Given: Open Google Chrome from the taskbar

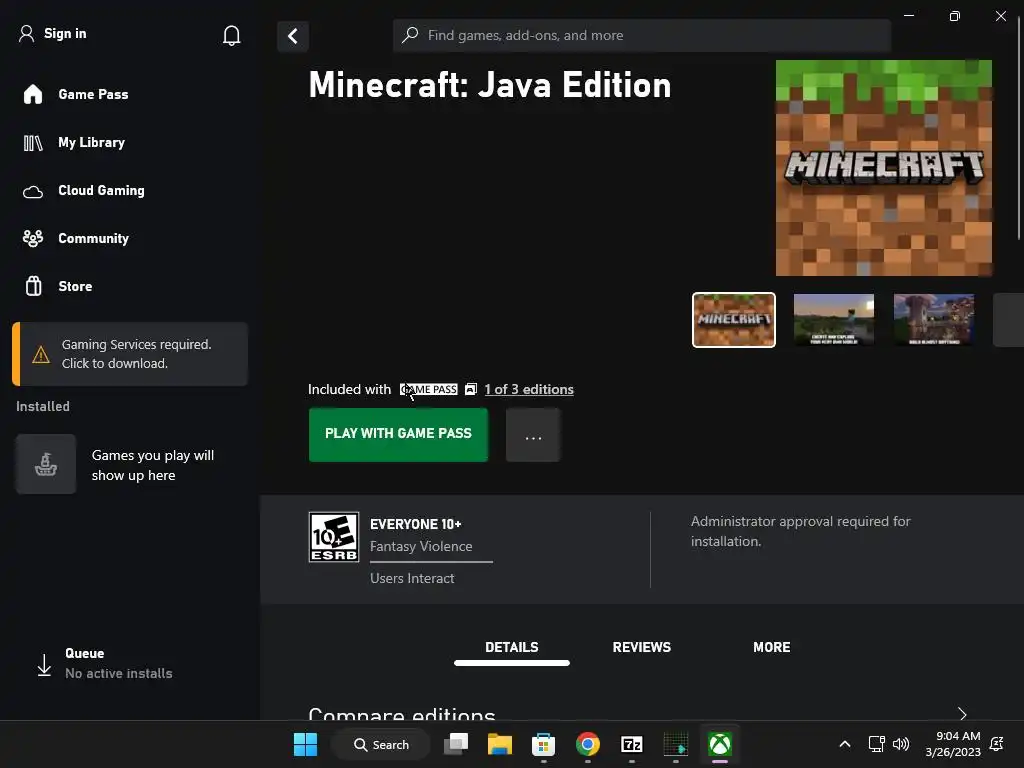Looking at the screenshot, I should pos(588,744).
